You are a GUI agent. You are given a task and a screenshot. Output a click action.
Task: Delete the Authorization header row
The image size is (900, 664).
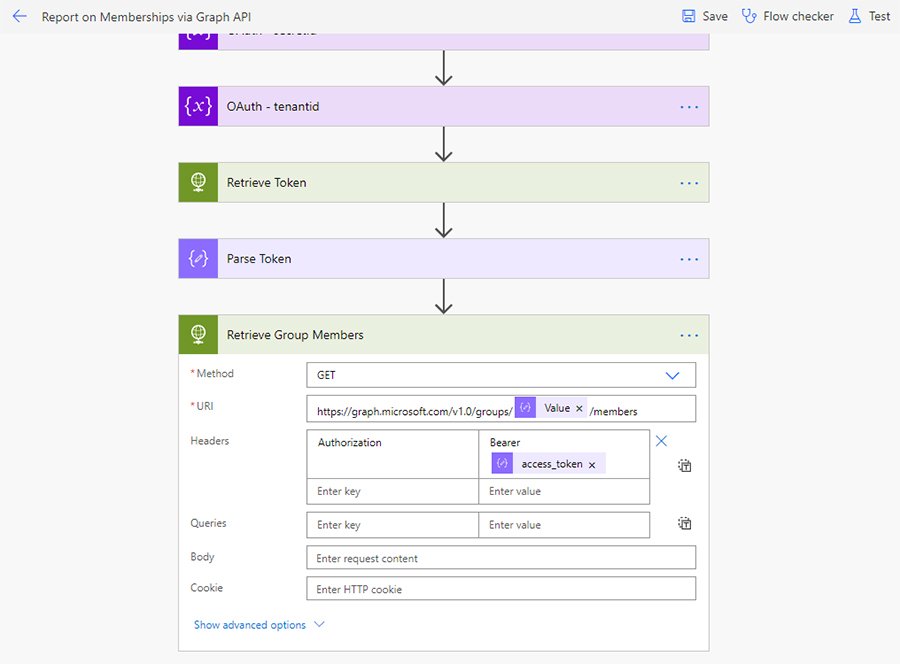tap(661, 440)
